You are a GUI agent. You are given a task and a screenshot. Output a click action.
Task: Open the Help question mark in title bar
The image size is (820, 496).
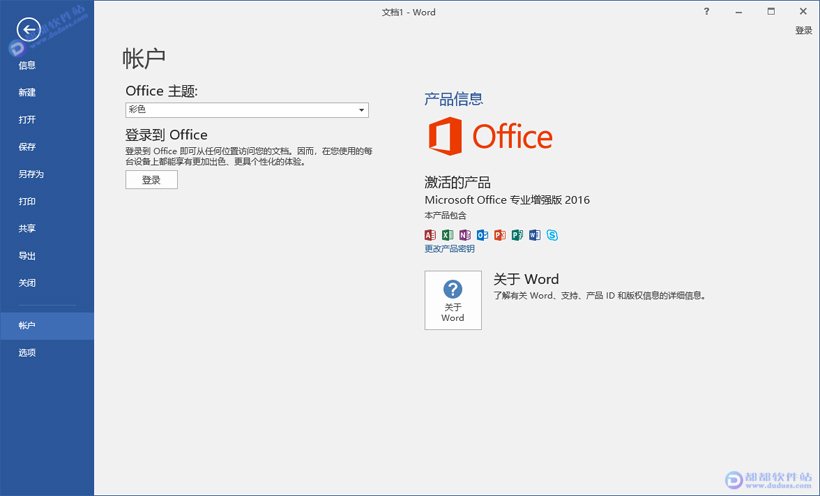(707, 12)
